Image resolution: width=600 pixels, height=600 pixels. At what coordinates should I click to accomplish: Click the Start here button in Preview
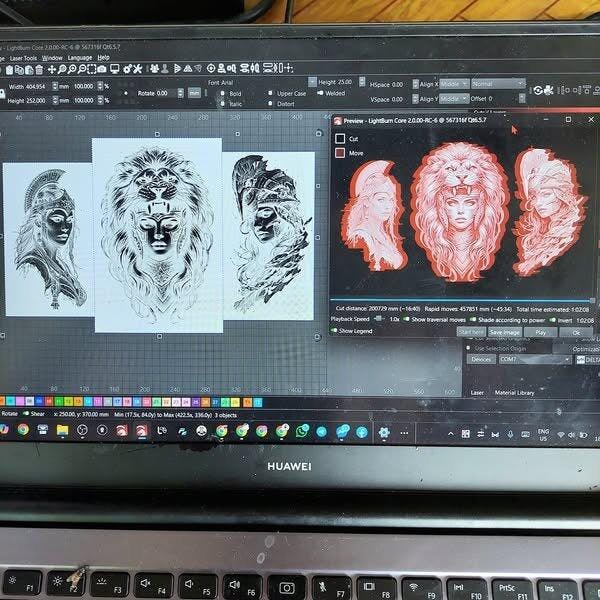click(x=471, y=332)
